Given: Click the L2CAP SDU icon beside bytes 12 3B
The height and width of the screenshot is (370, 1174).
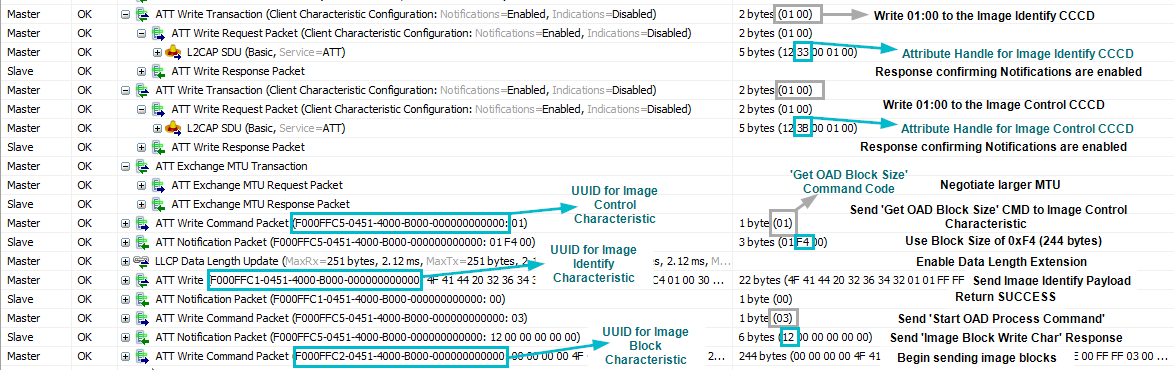Looking at the screenshot, I should pyautogui.click(x=174, y=128).
